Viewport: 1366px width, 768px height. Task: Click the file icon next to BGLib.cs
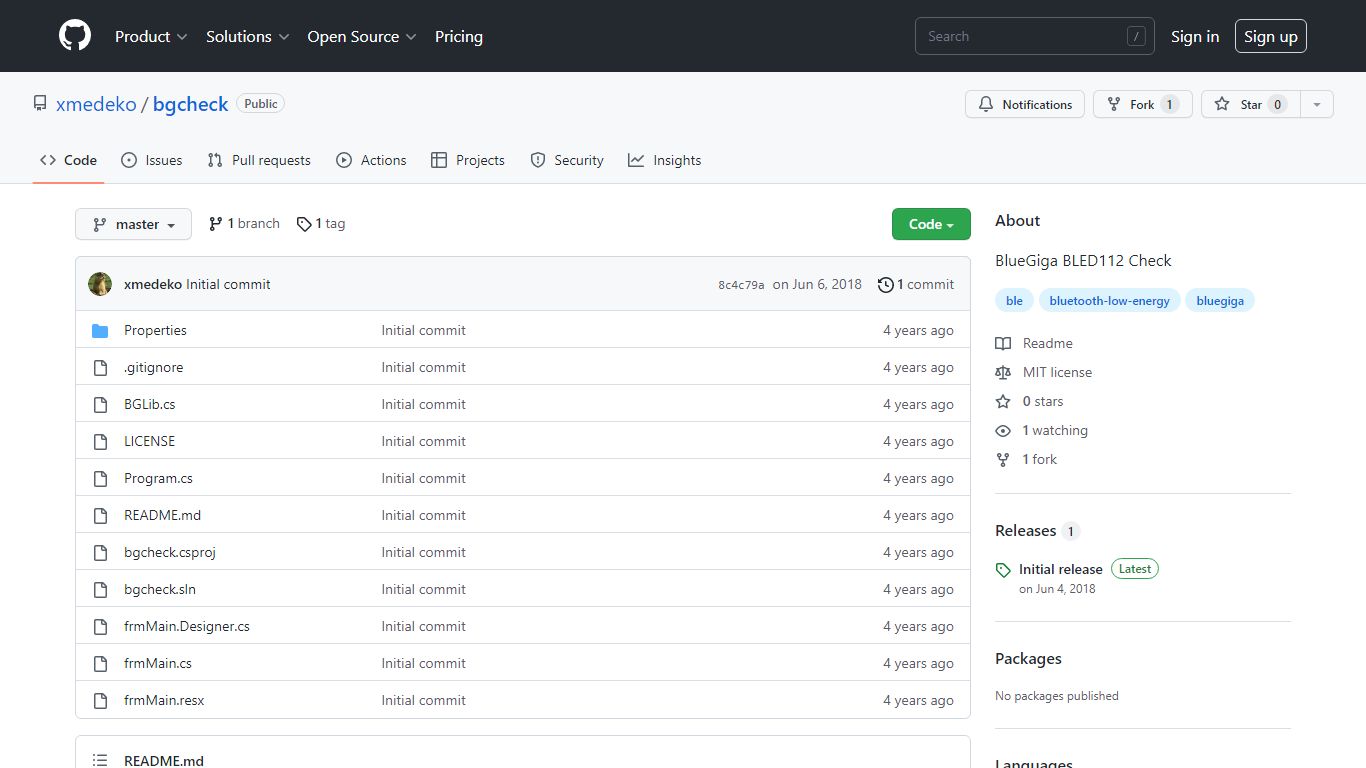pos(100,404)
